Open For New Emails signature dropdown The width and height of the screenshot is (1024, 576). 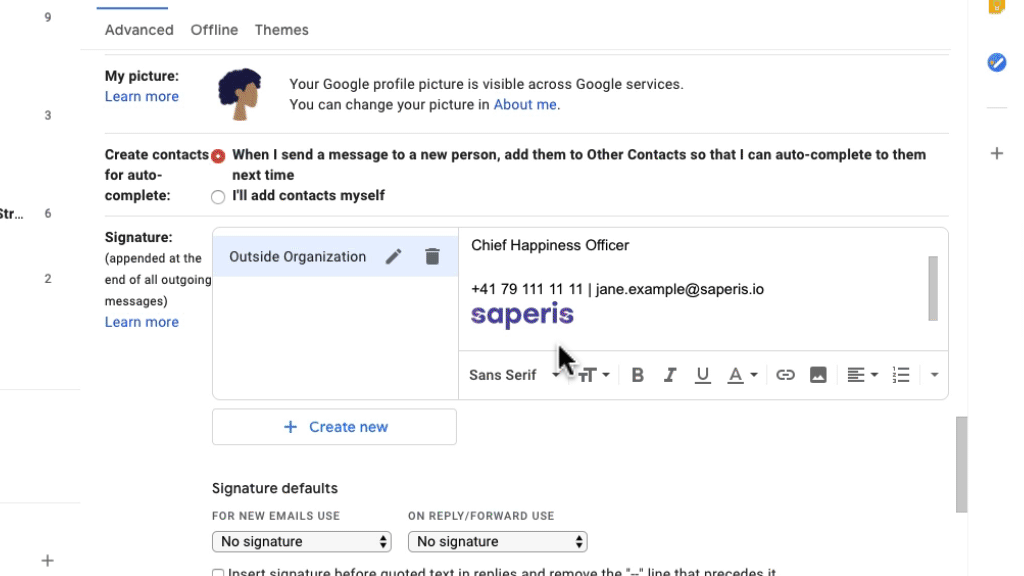coord(302,541)
